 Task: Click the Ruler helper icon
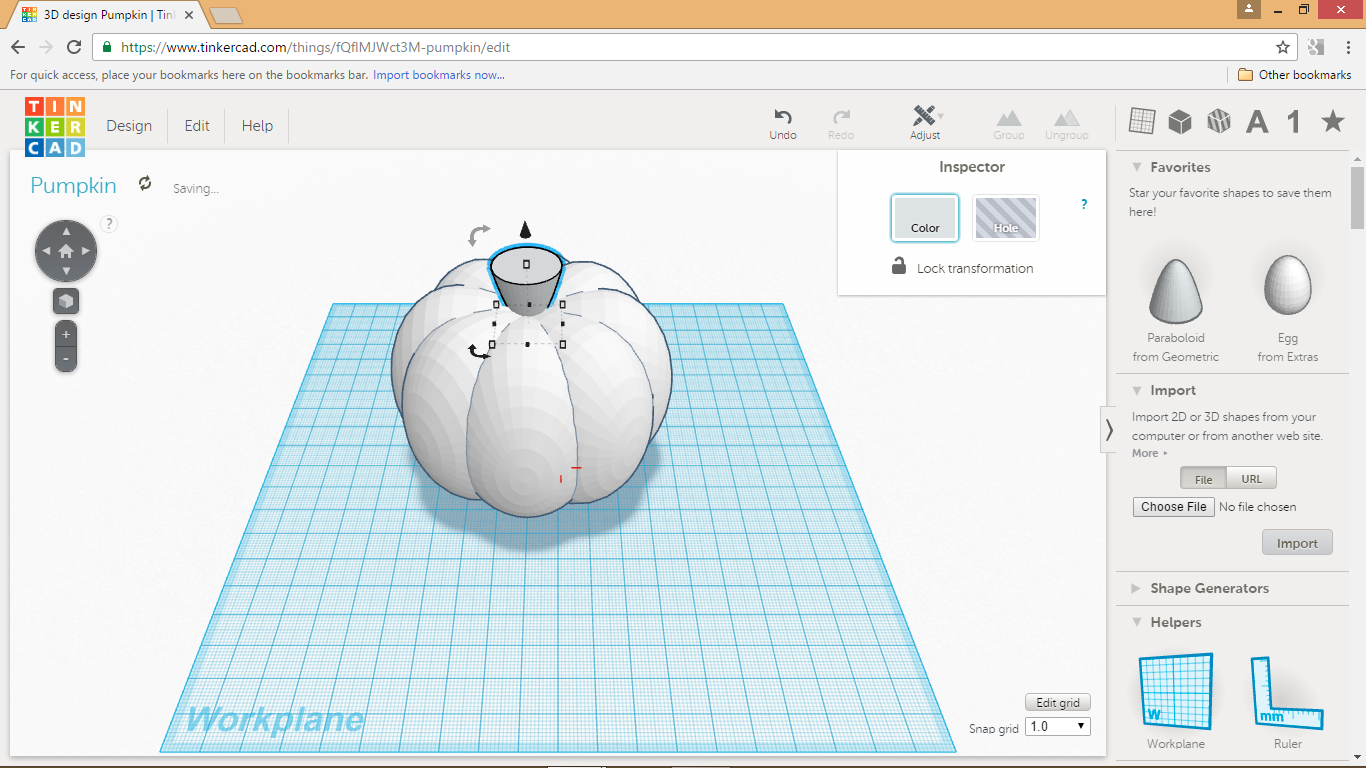(x=1287, y=690)
